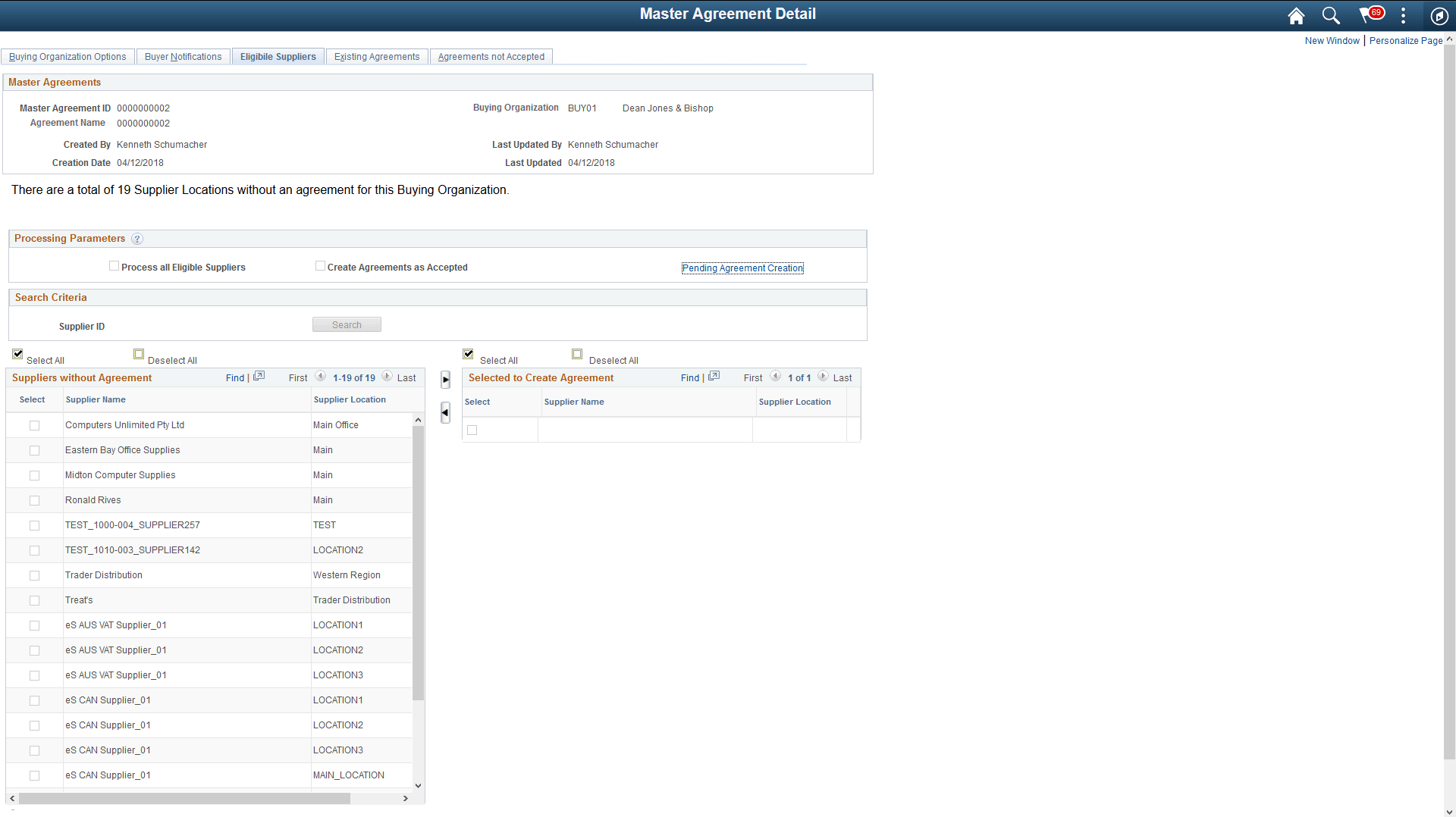Open the global Search magnifier icon

tap(1330, 15)
